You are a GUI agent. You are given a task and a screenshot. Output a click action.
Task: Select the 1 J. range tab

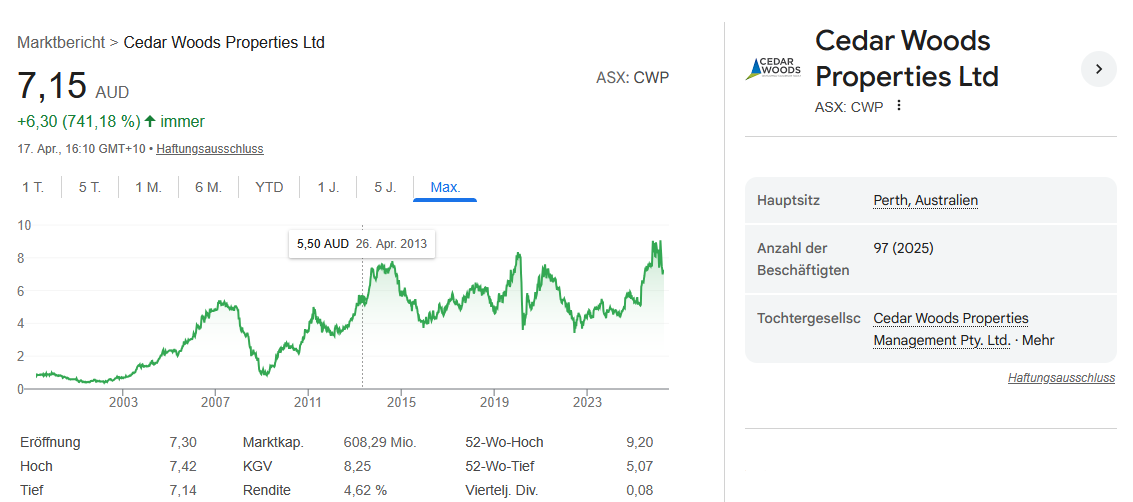tap(328, 187)
